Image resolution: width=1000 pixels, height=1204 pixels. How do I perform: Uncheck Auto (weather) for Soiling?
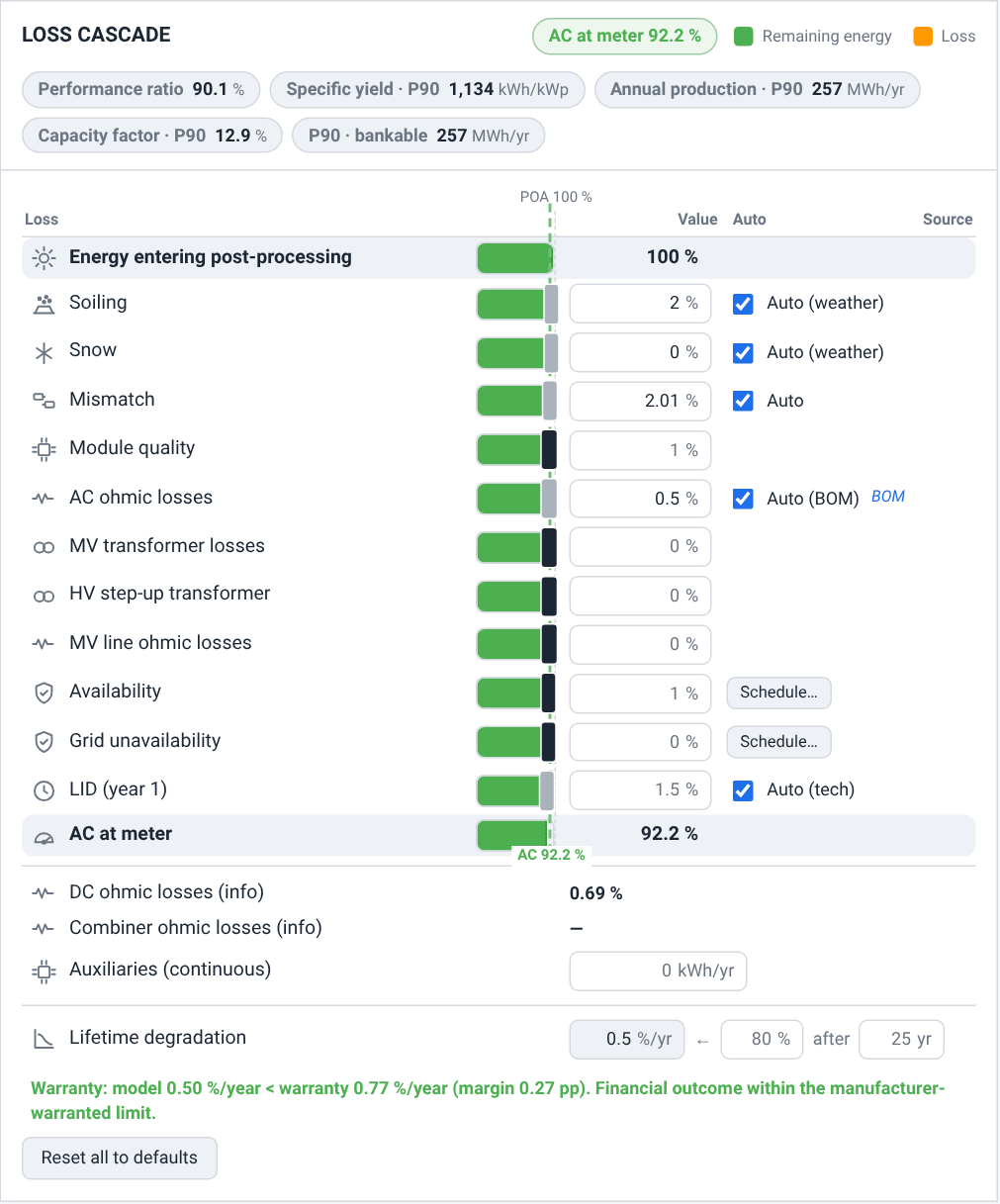[743, 304]
